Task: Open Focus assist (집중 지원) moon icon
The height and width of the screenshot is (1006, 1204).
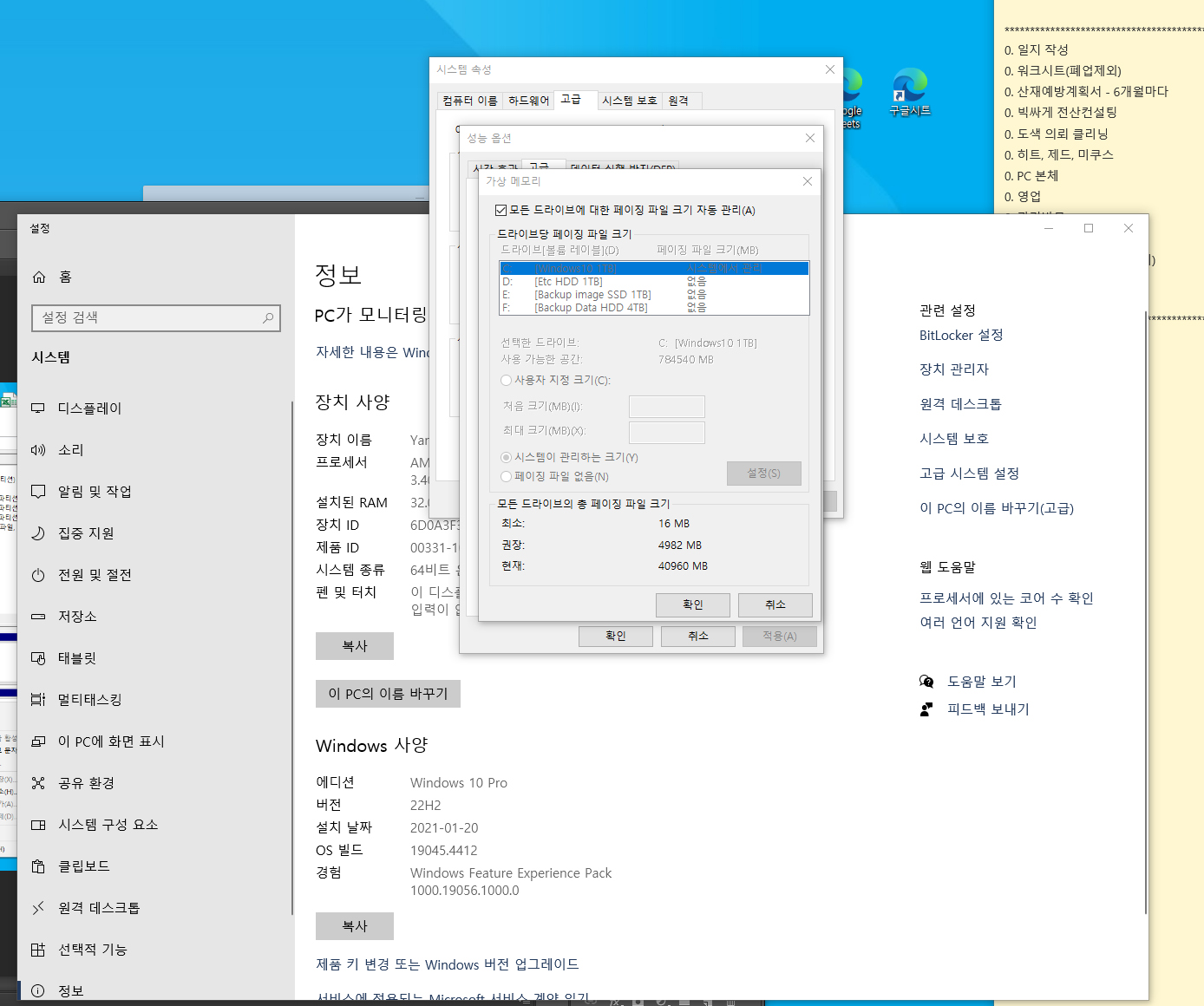Action: click(38, 533)
